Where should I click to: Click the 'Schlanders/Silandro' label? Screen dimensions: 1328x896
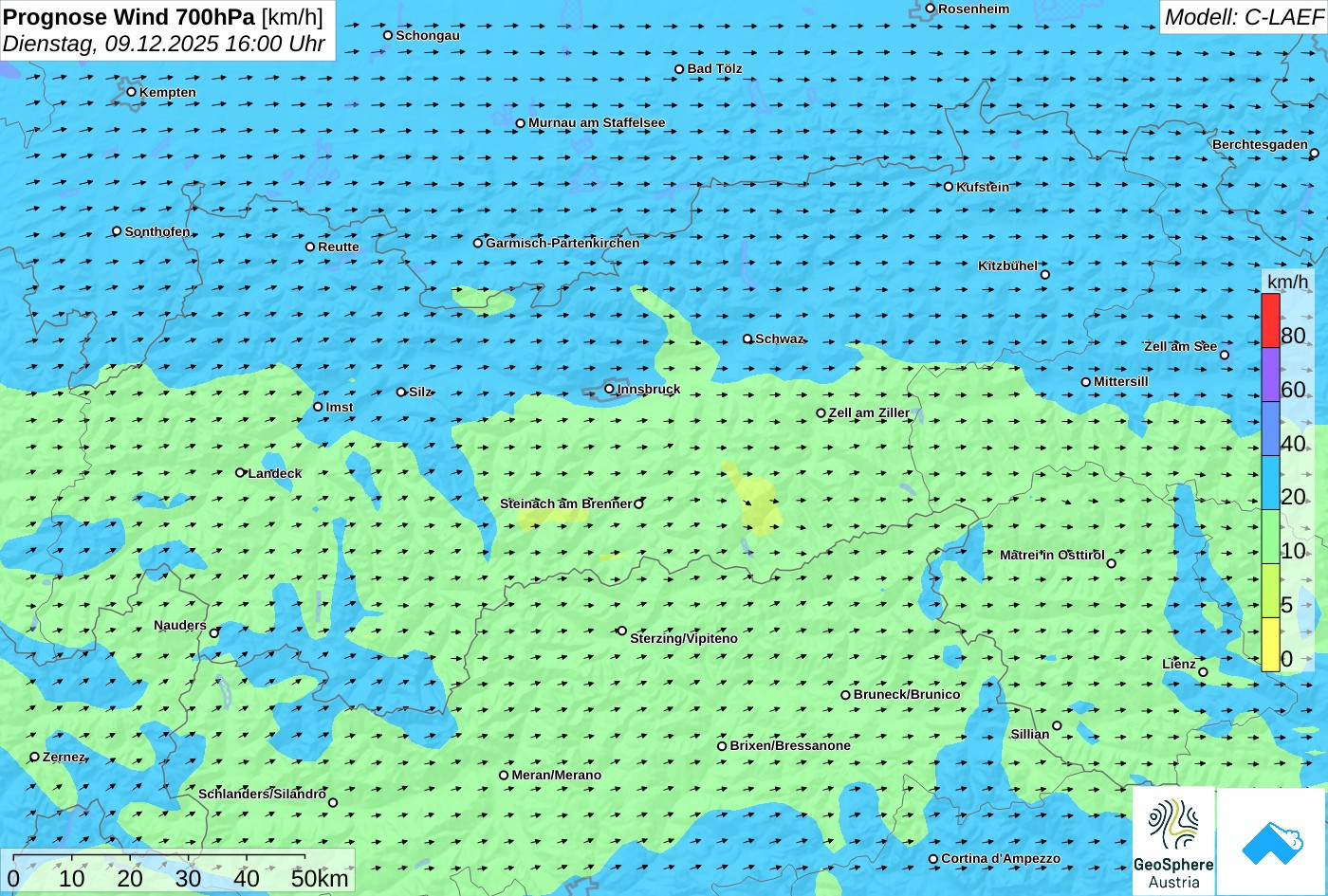point(262,794)
